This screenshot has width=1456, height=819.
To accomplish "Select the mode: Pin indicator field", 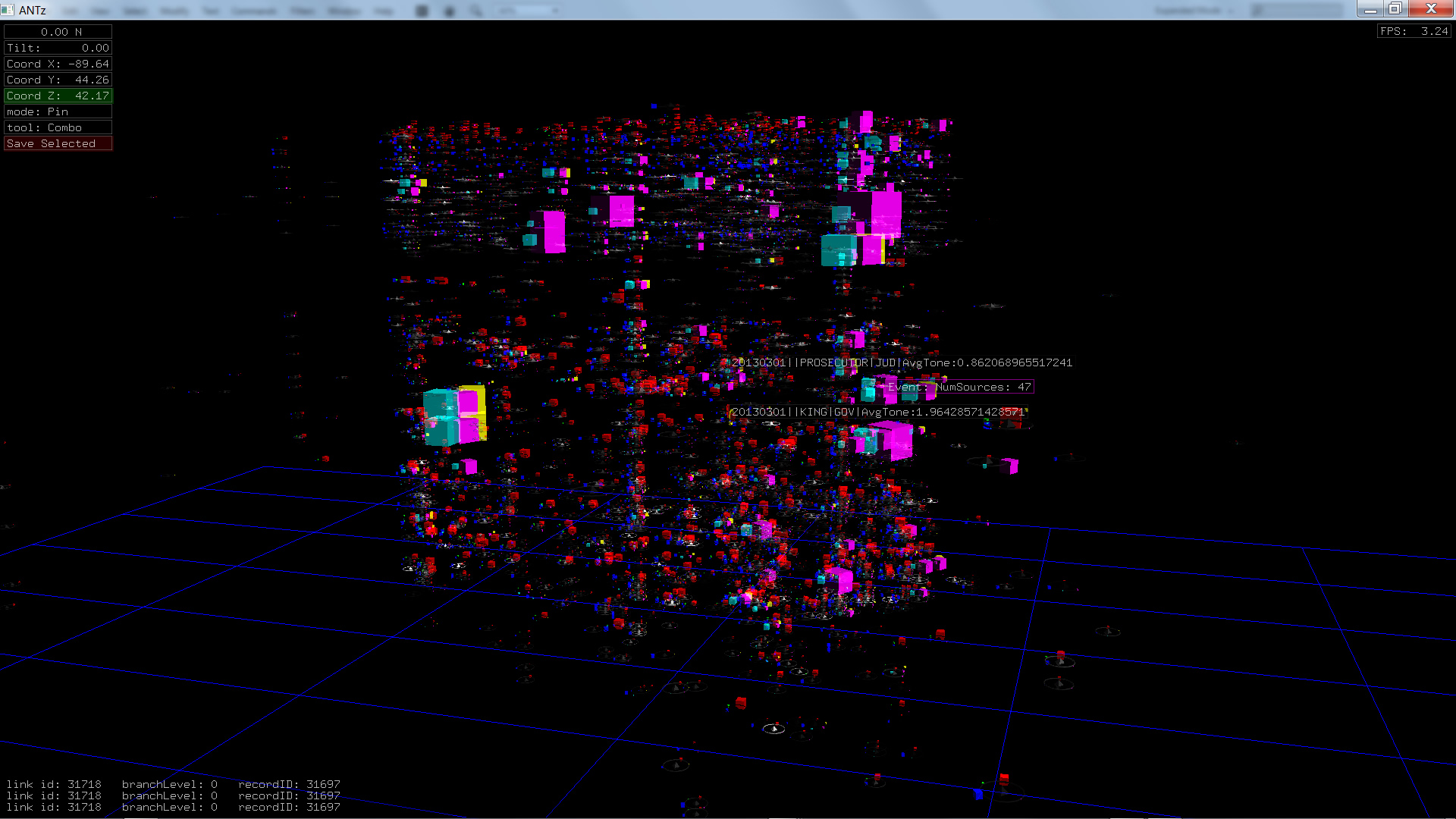I will click(x=58, y=111).
